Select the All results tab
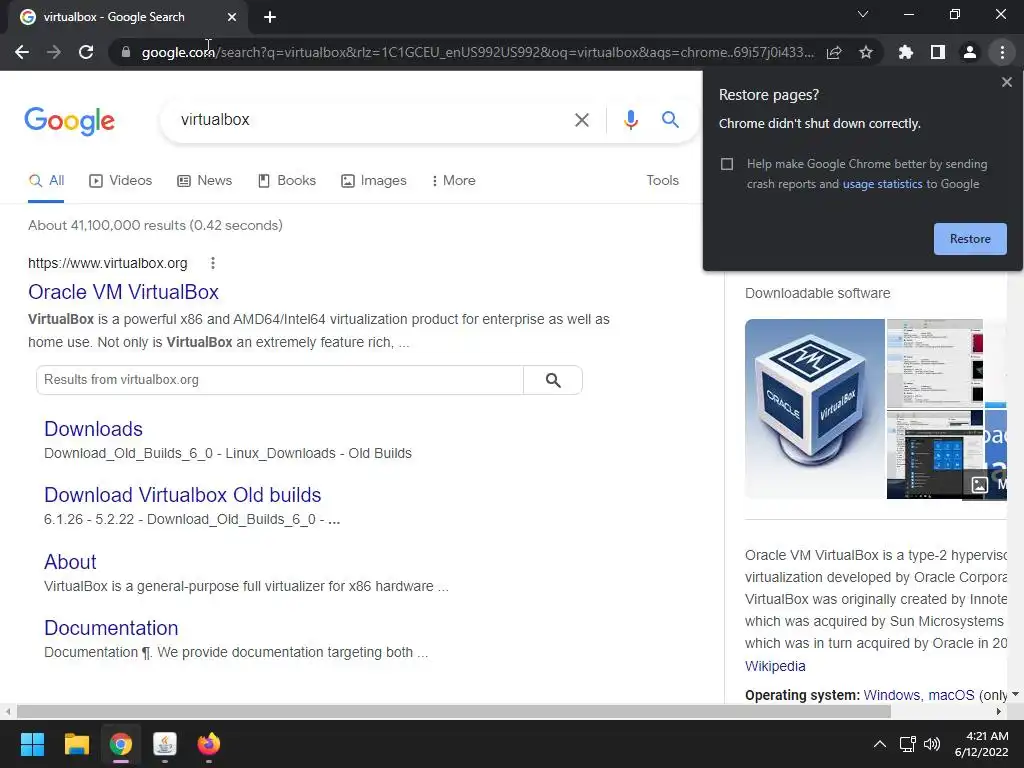Image resolution: width=1024 pixels, height=768 pixels. pyautogui.click(x=46, y=181)
